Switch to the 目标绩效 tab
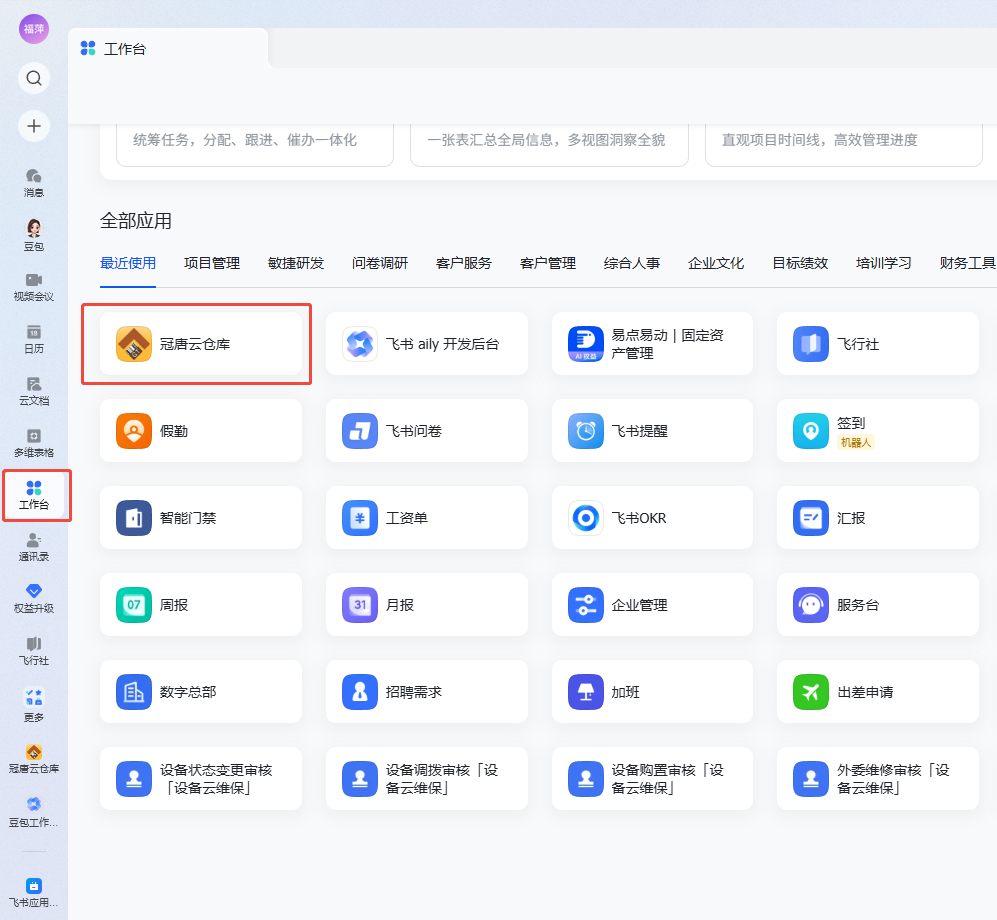997x920 pixels. click(800, 263)
